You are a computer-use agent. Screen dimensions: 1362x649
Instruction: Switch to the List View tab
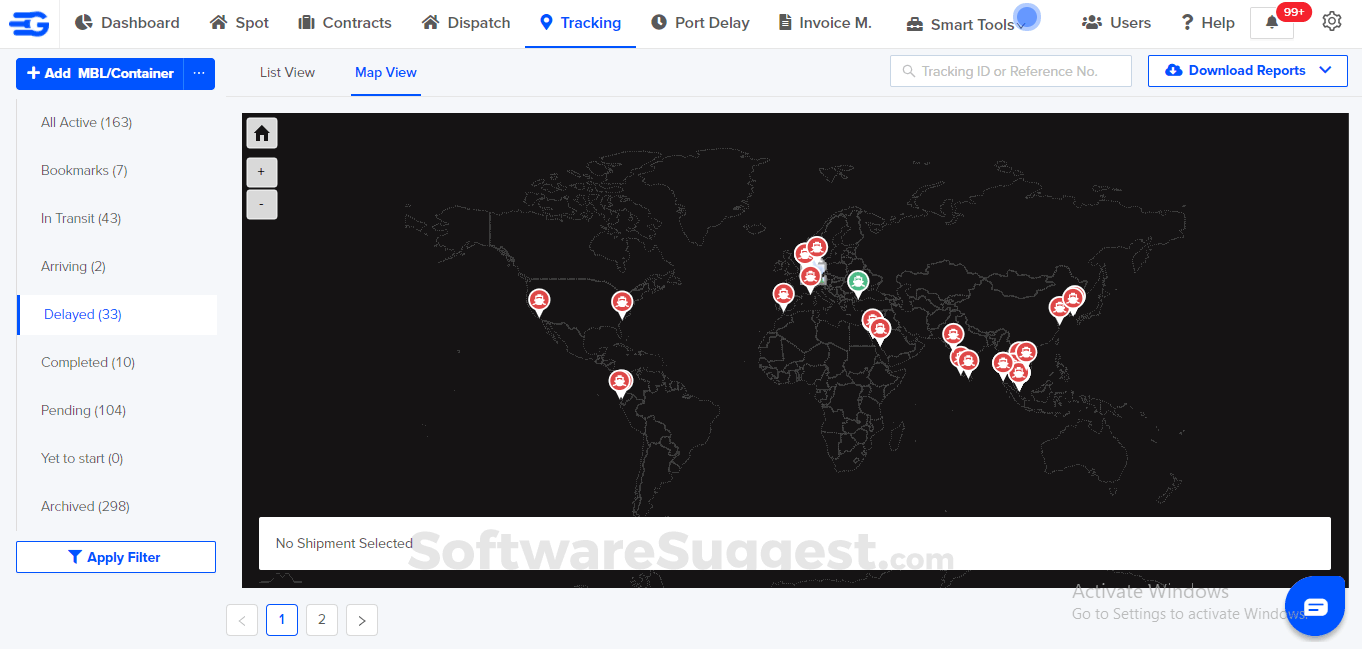[x=287, y=72]
